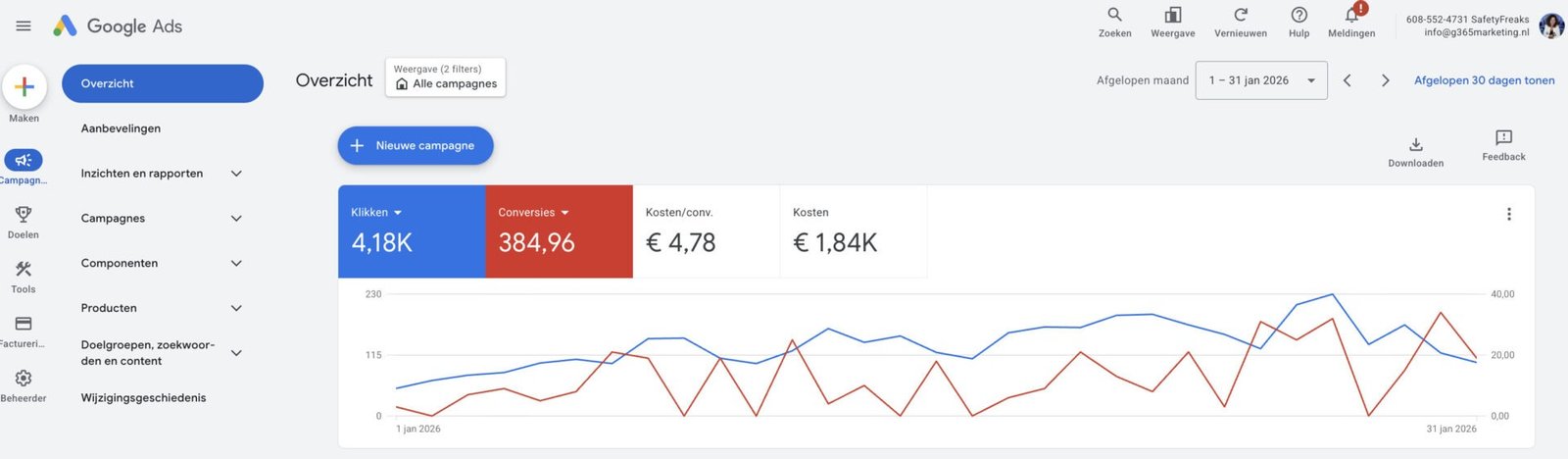Select Aanbevelingen in navigation
The width and height of the screenshot is (1568, 459).
click(121, 128)
